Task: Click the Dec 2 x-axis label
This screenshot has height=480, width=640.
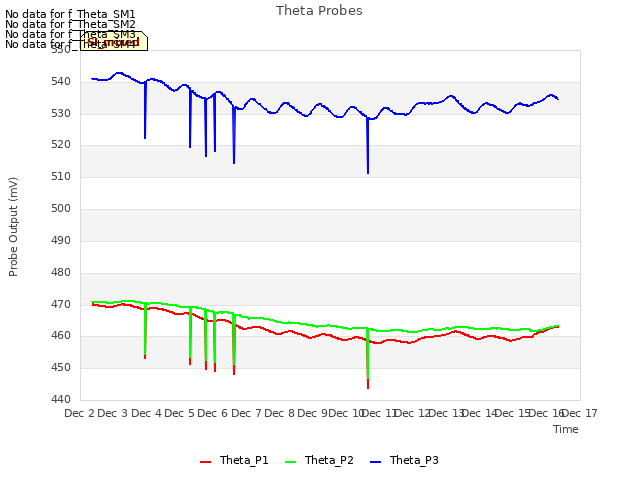Action: [79, 413]
